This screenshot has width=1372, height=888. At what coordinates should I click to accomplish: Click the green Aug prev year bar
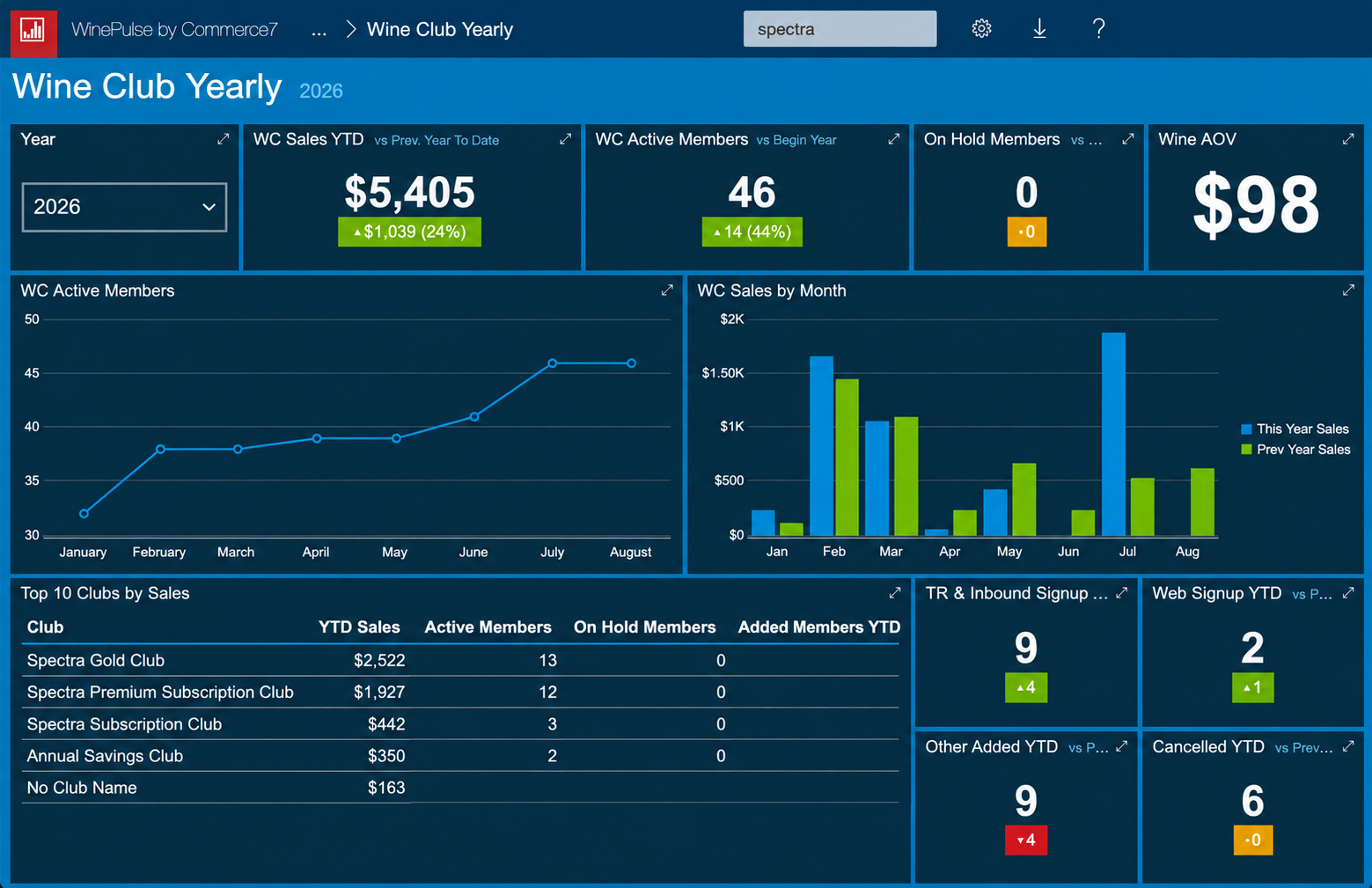1202,502
